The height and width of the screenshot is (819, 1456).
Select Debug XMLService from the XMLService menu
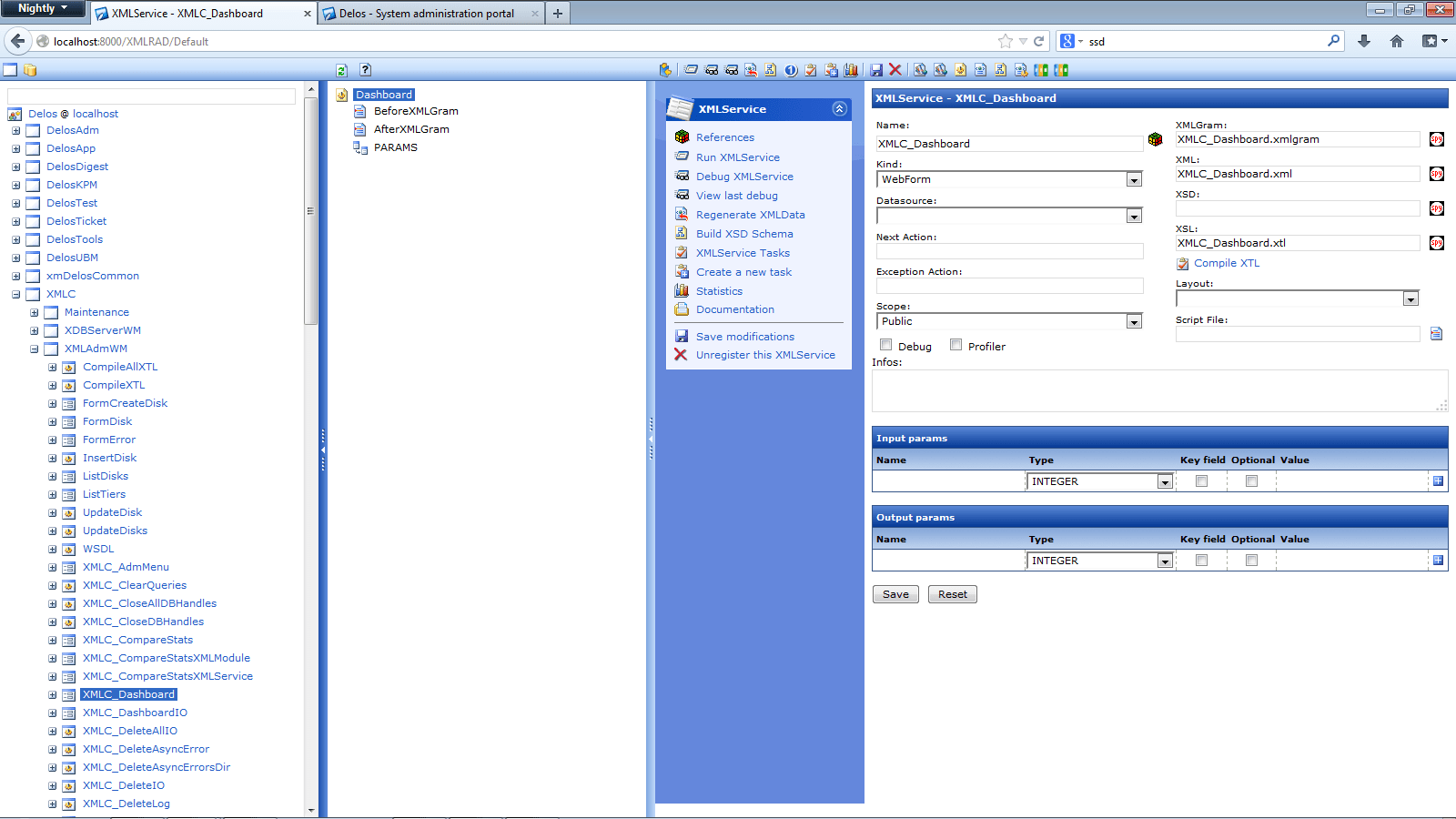(744, 176)
